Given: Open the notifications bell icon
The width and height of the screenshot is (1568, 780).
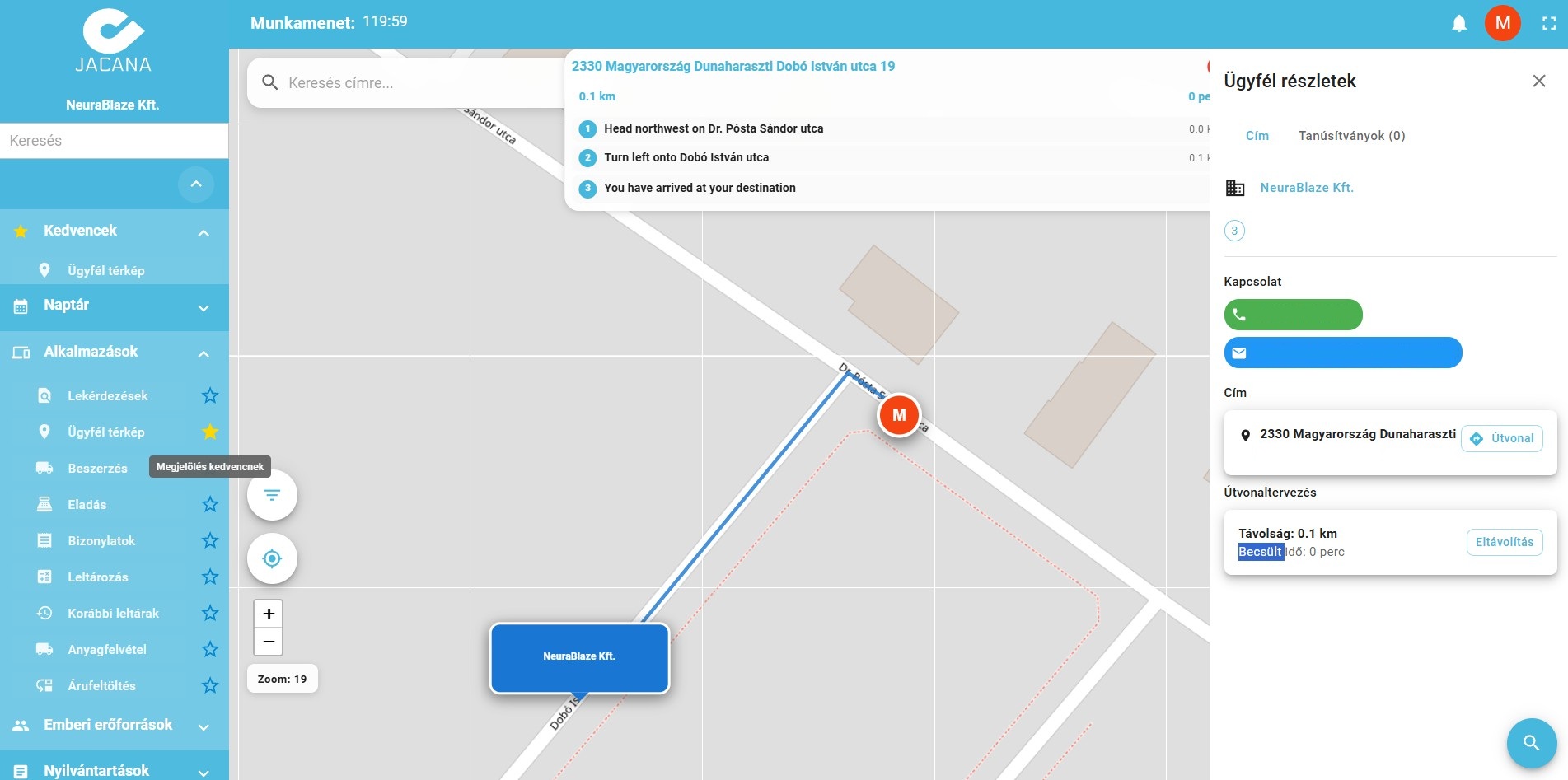Looking at the screenshot, I should click(x=1458, y=23).
